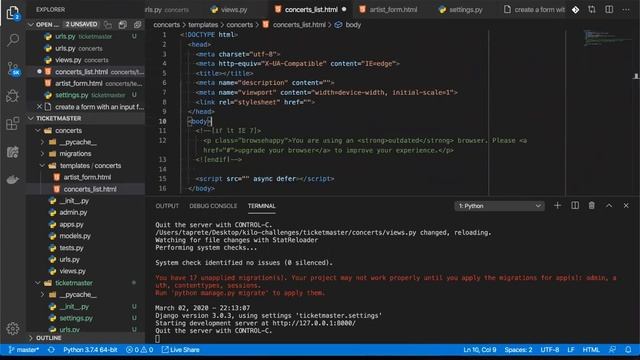Collapse the ticketmaster subfolder

pos(38,282)
